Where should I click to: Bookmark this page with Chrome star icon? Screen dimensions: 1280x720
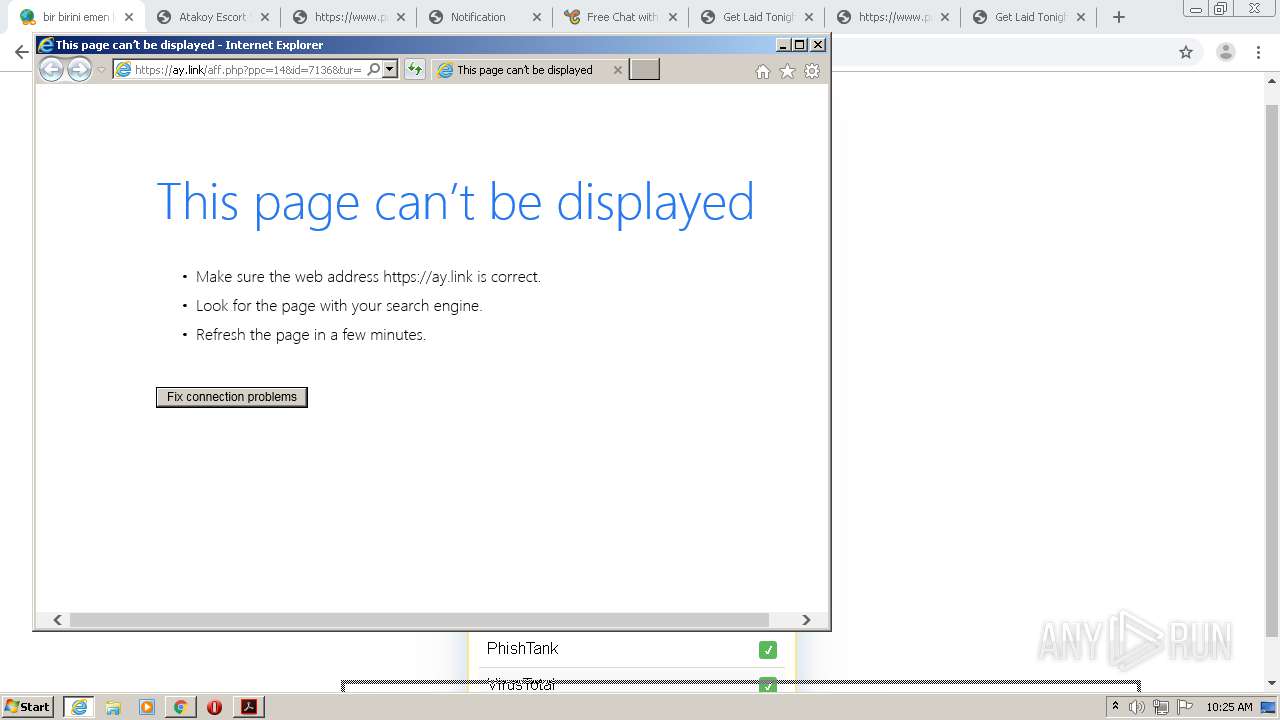pos(1186,52)
